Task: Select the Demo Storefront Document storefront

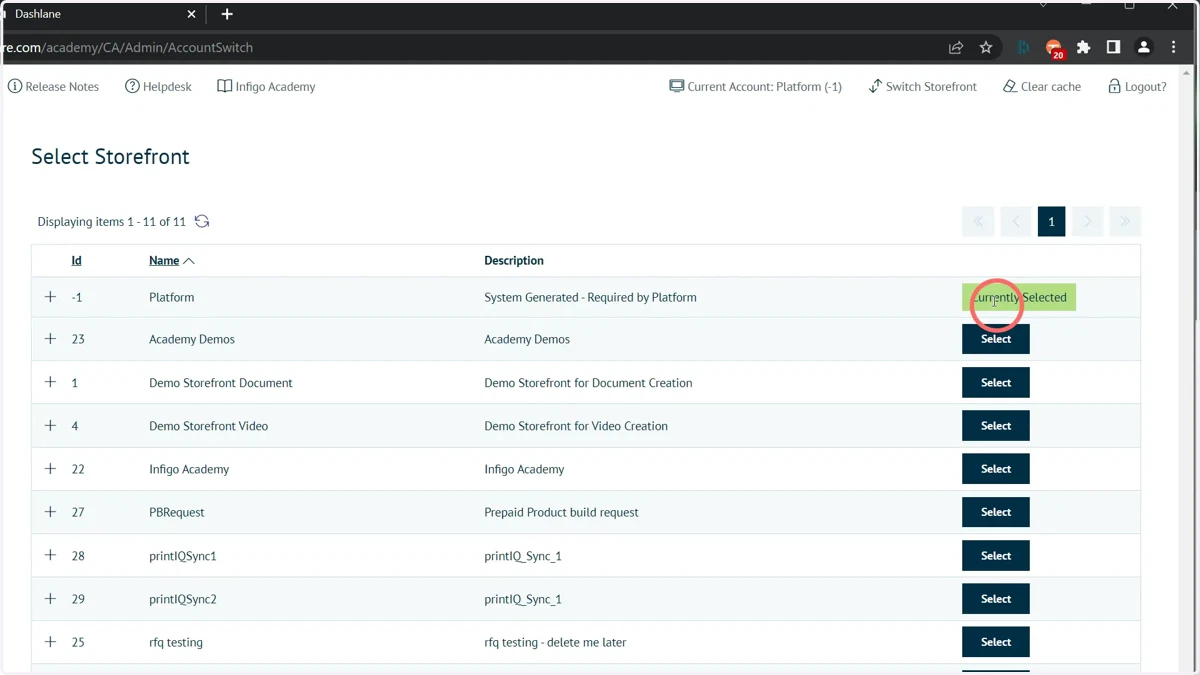Action: click(x=996, y=382)
